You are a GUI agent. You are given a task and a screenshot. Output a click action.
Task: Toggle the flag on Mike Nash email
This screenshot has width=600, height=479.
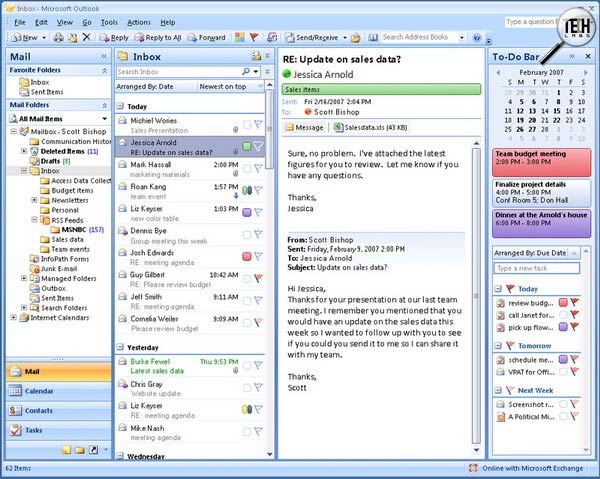259,432
